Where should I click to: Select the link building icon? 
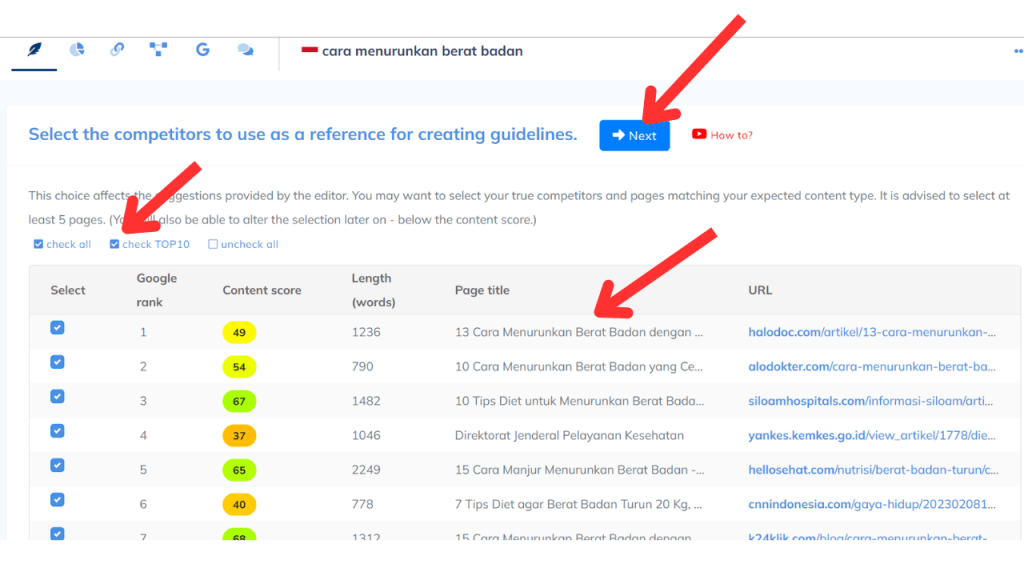pyautogui.click(x=117, y=49)
